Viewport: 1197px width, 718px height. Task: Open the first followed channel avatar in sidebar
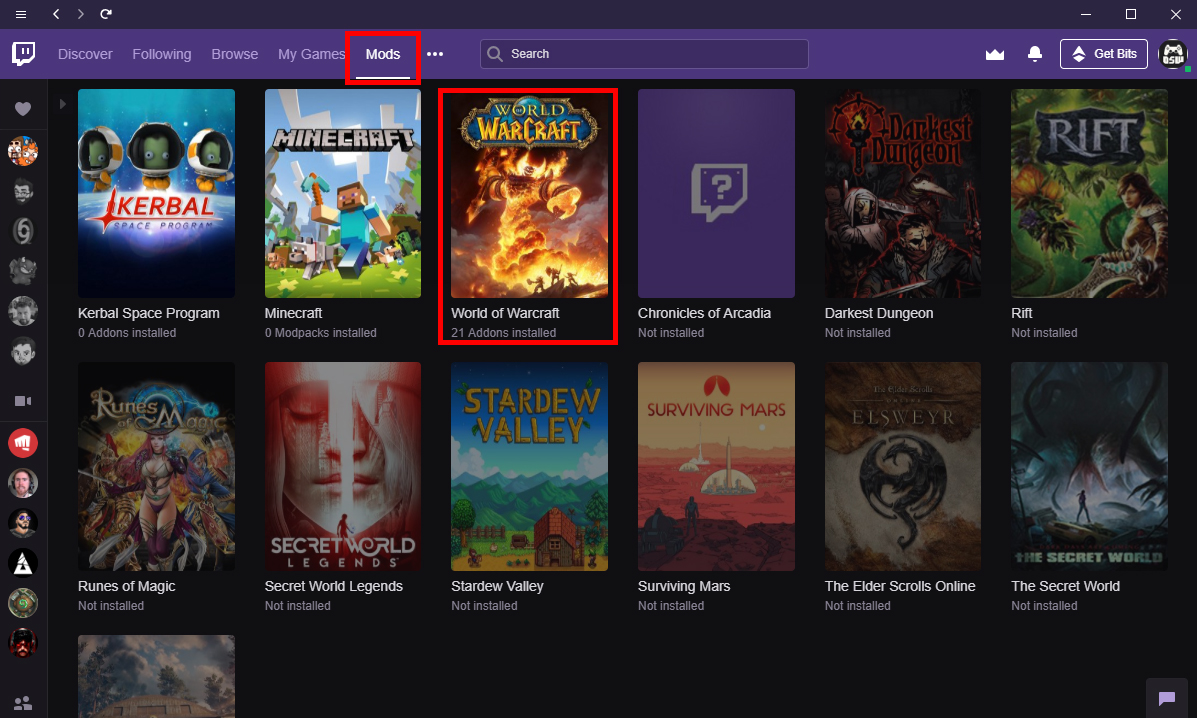pos(23,151)
